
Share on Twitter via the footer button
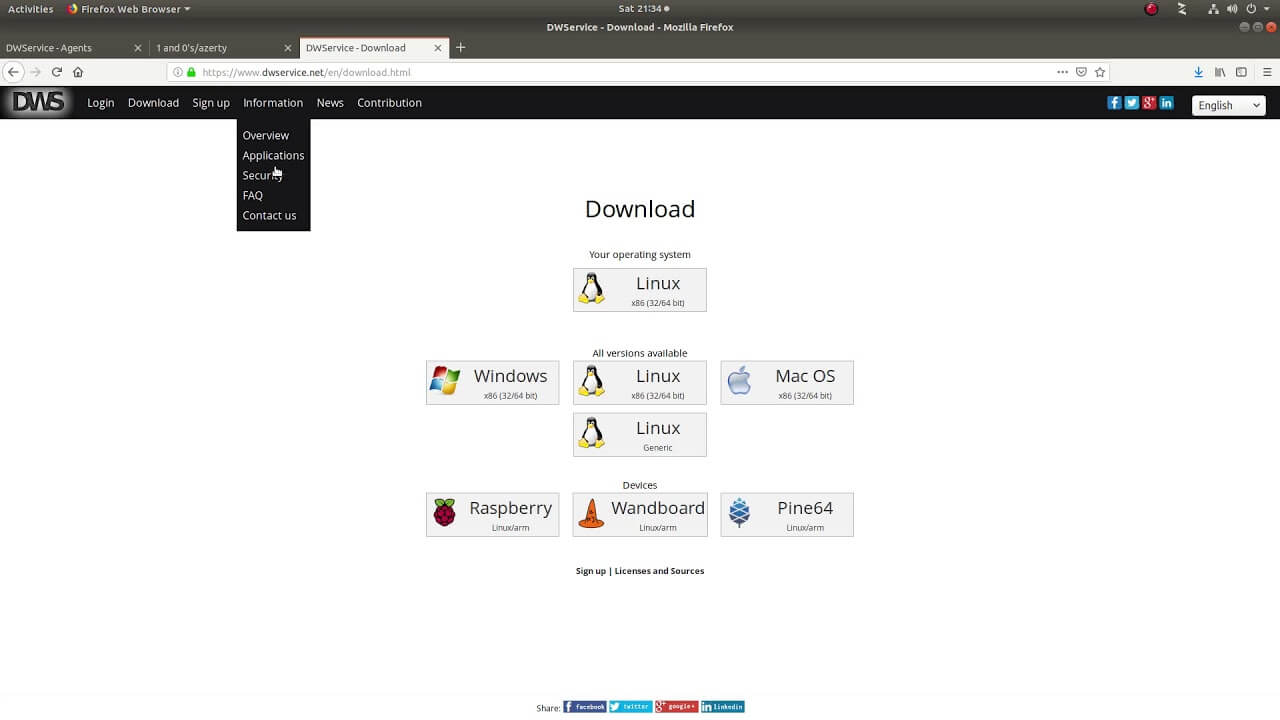pyautogui.click(x=631, y=706)
